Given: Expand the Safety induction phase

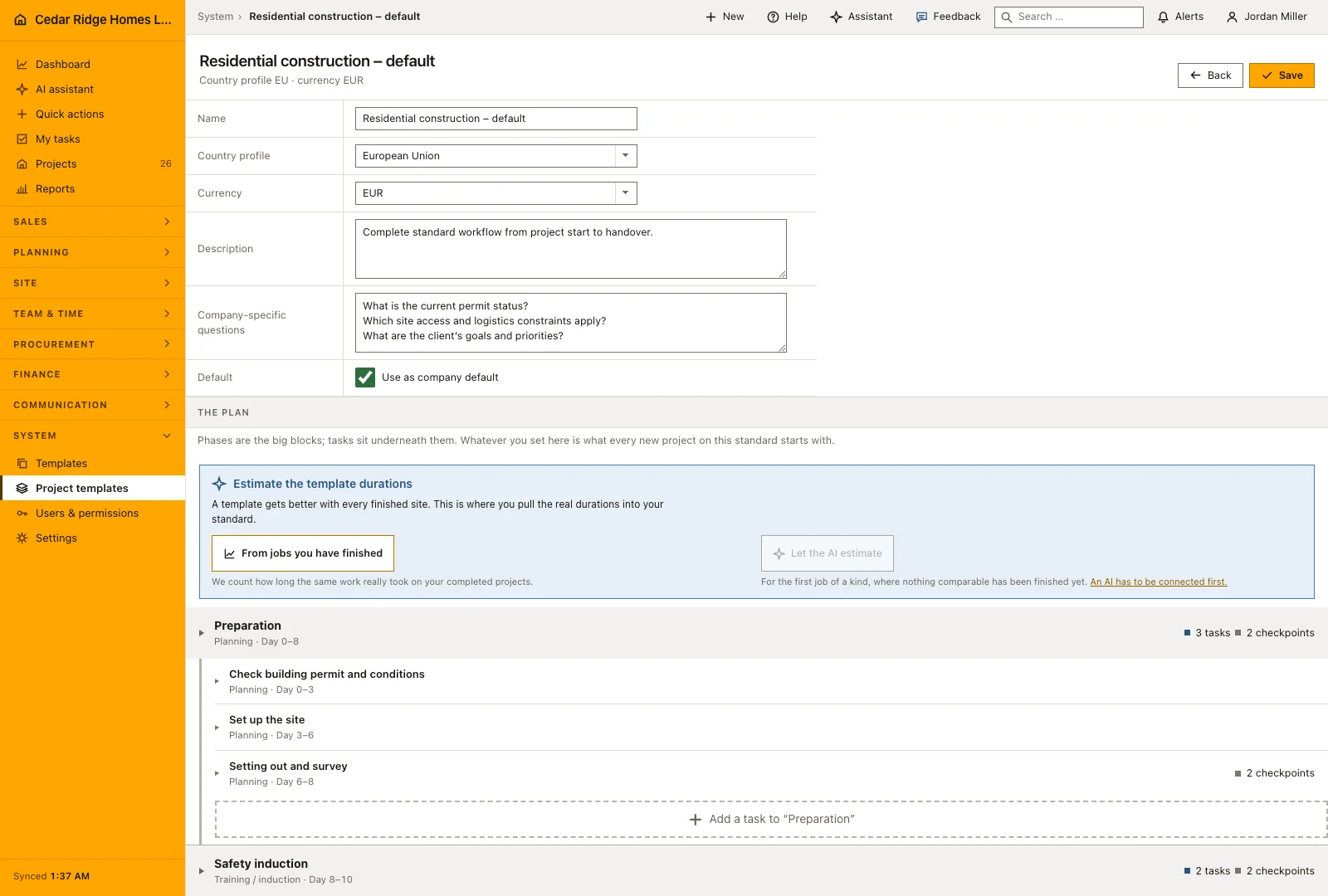Looking at the screenshot, I should click(x=202, y=871).
